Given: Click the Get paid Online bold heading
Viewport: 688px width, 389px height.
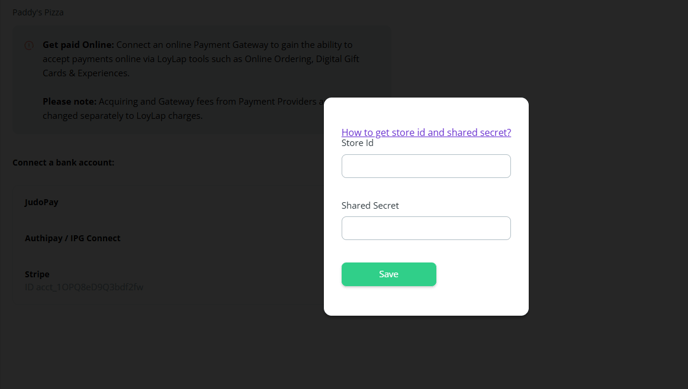Looking at the screenshot, I should (x=78, y=45).
